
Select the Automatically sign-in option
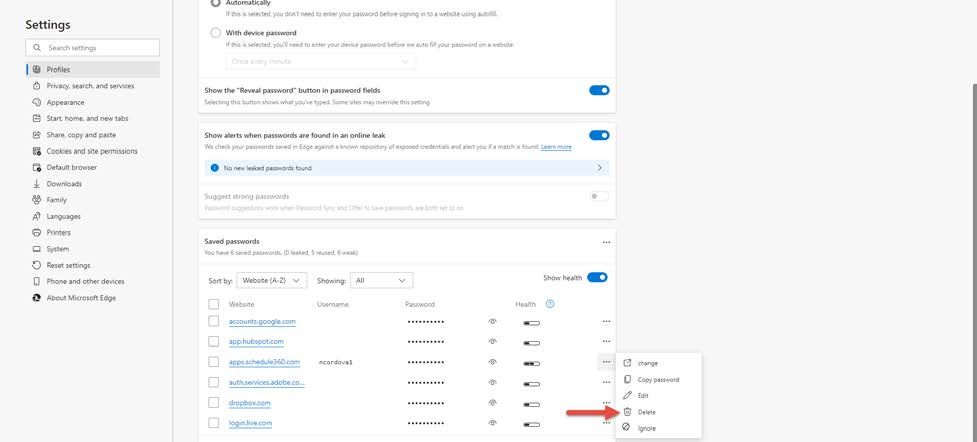point(216,3)
